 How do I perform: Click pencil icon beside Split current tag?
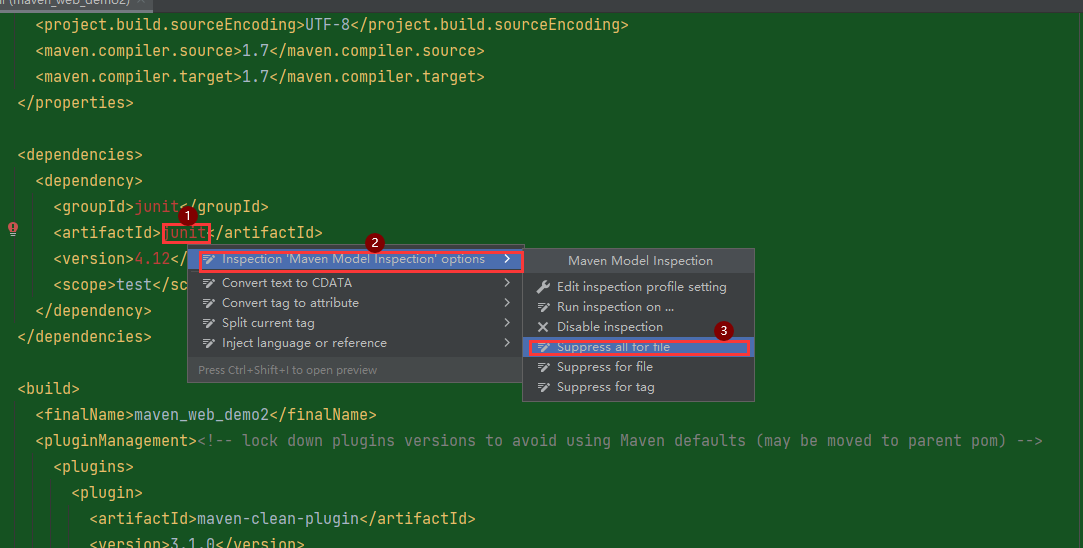coord(209,323)
